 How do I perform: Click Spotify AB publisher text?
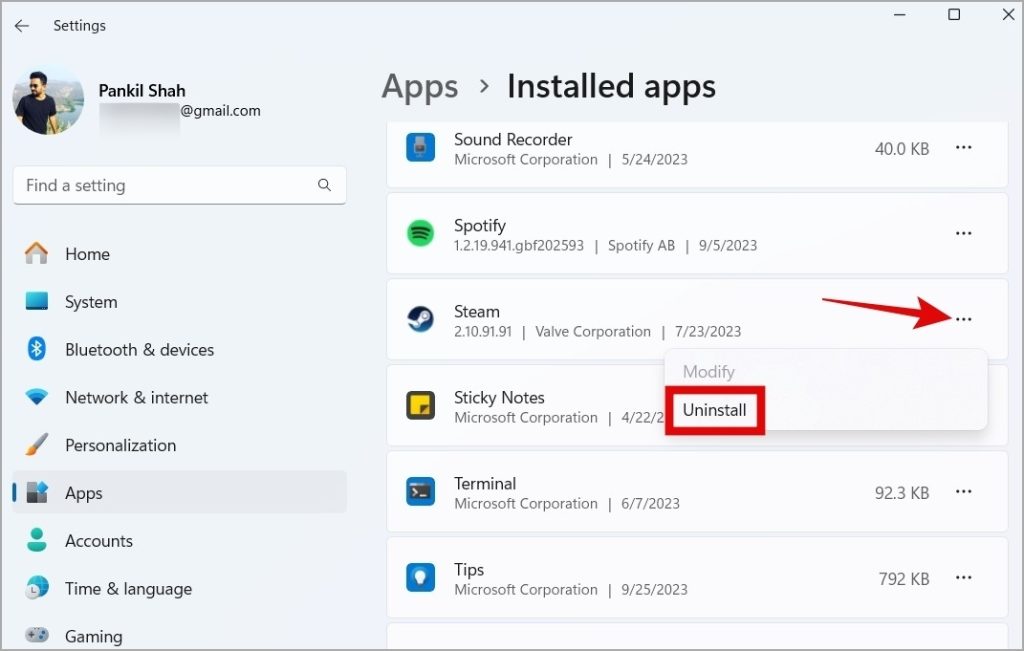641,246
